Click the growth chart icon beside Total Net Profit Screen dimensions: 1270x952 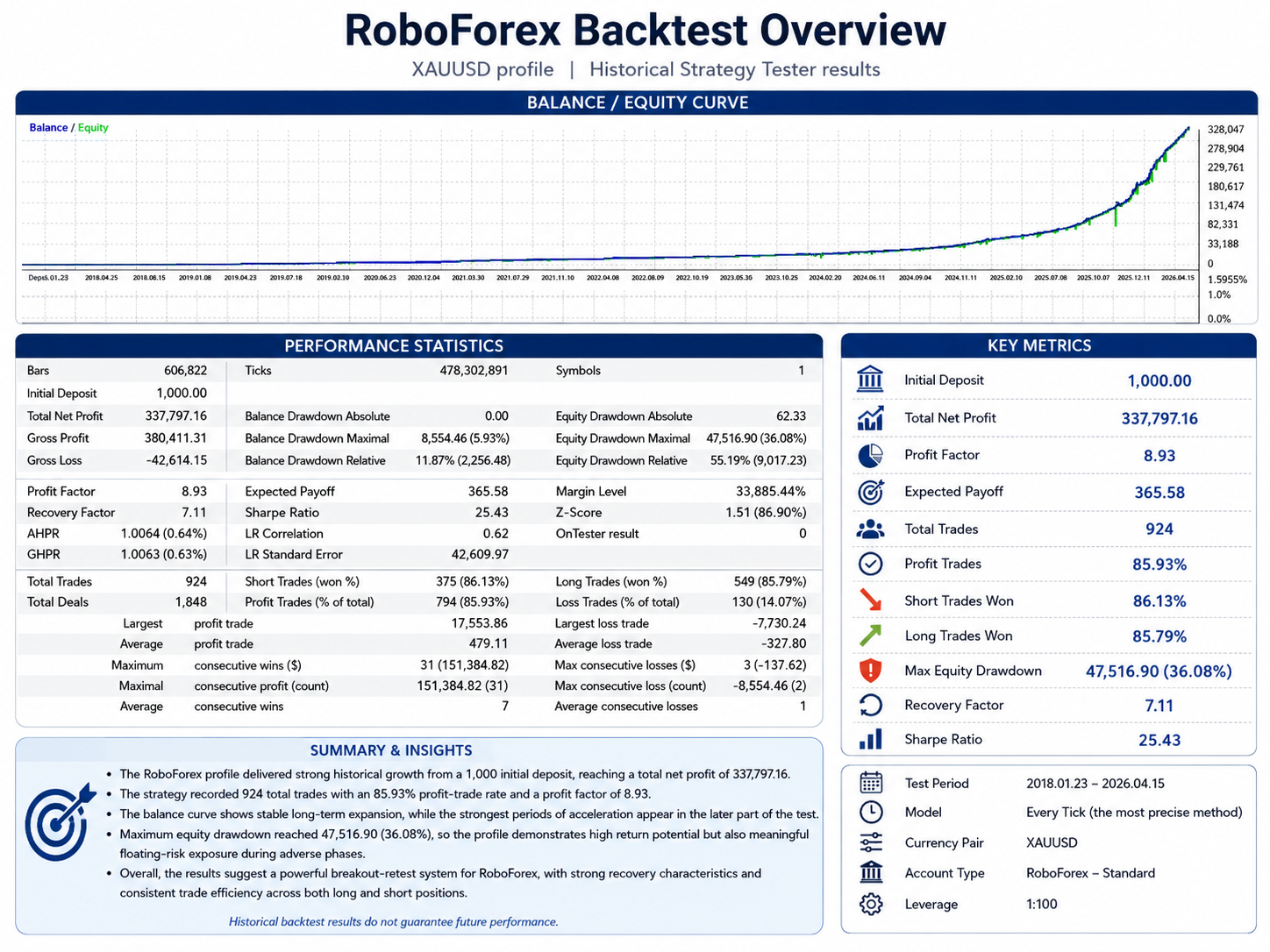pos(870,418)
